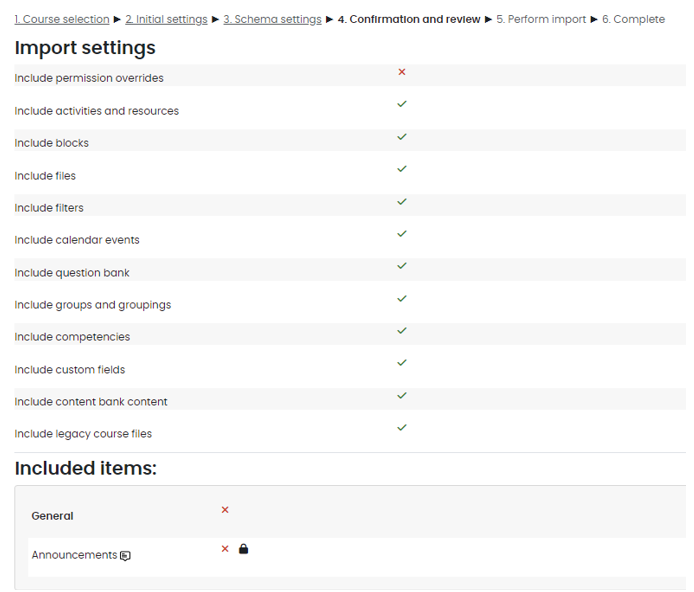Screen dimensions: 694x592
Task: Click red cross next to General section
Action: point(225,510)
